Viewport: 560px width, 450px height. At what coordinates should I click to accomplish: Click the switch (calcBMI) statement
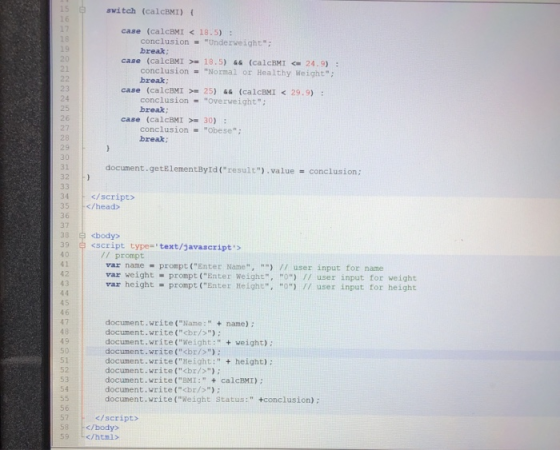[150, 11]
